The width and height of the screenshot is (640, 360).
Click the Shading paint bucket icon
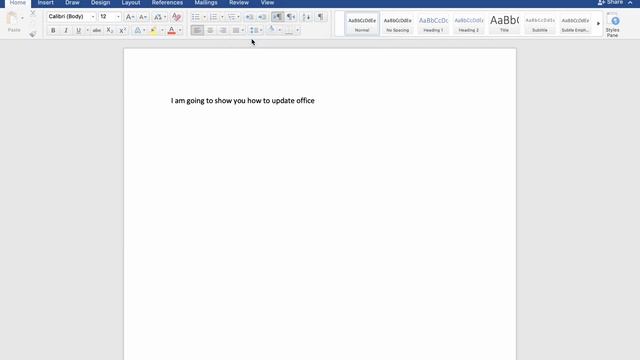[x=271, y=30]
